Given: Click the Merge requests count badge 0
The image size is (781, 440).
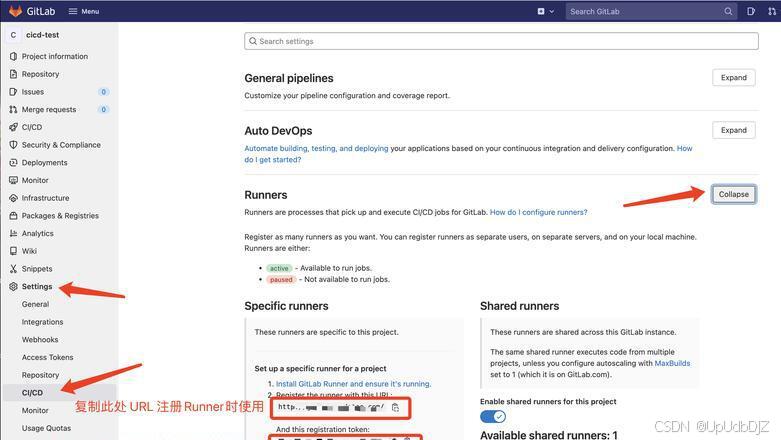Looking at the screenshot, I should (103, 109).
